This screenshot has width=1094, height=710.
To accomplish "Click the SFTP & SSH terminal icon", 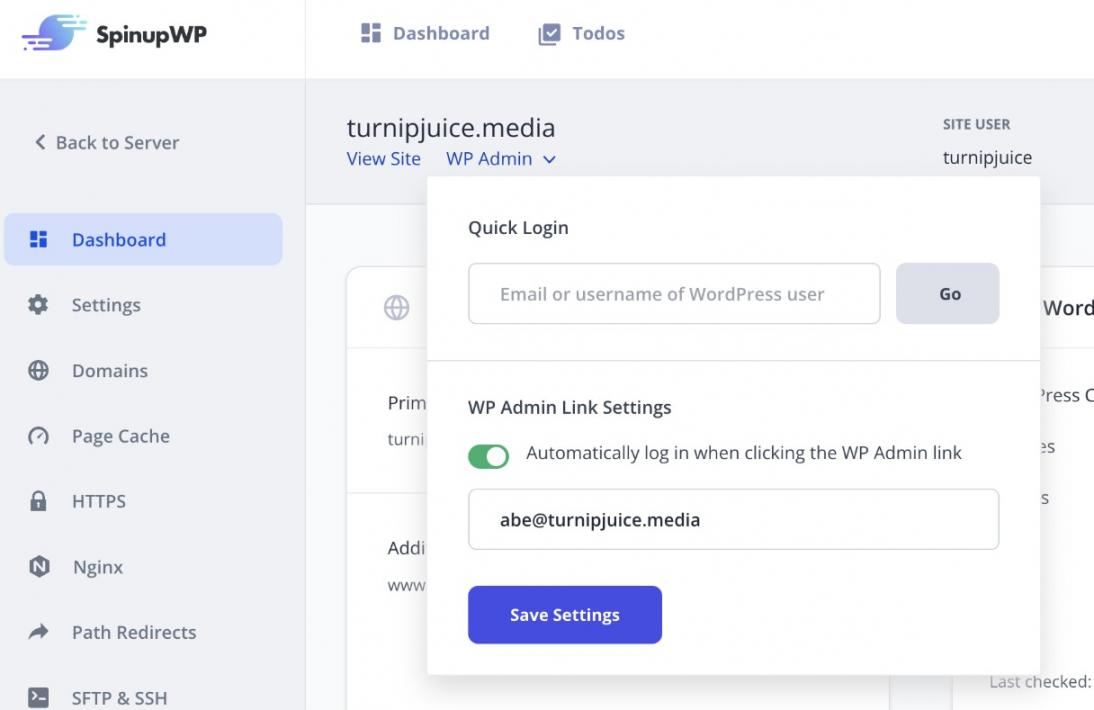I will [38, 697].
